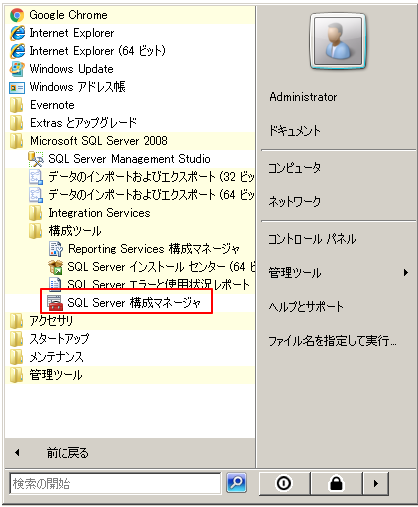This screenshot has height=507, width=418.
Task: Open Windows Update icon
Action: click(x=17, y=69)
